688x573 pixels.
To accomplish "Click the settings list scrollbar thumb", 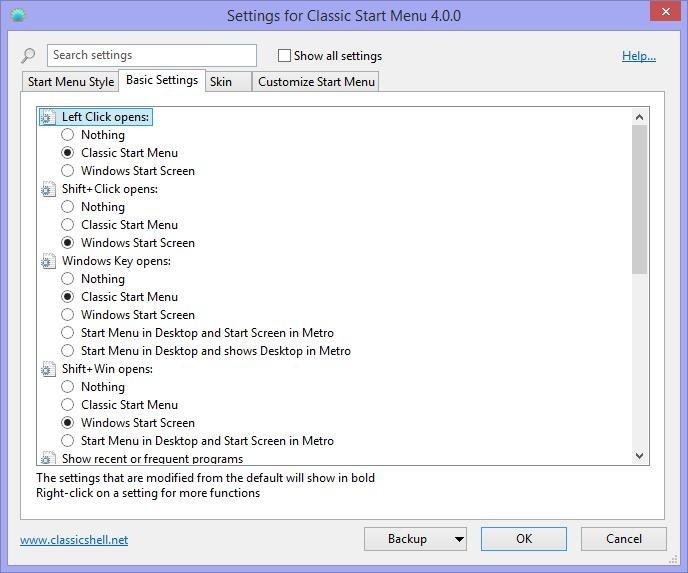I will (x=640, y=200).
